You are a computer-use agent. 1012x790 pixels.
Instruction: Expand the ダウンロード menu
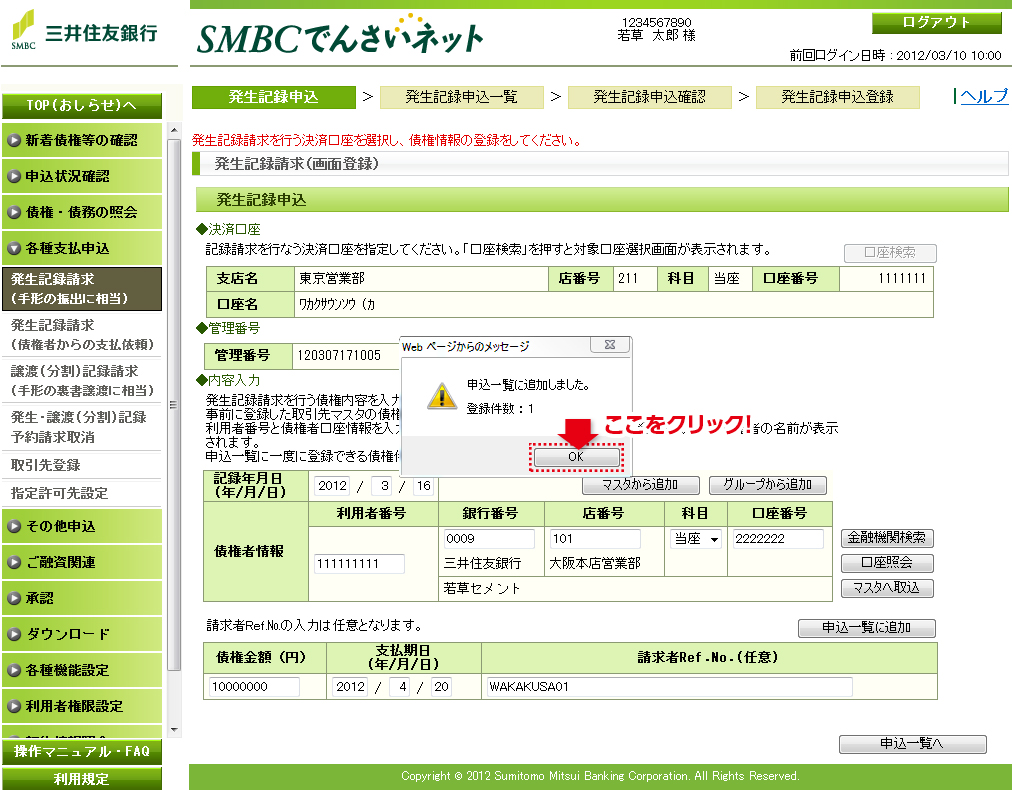click(82, 634)
